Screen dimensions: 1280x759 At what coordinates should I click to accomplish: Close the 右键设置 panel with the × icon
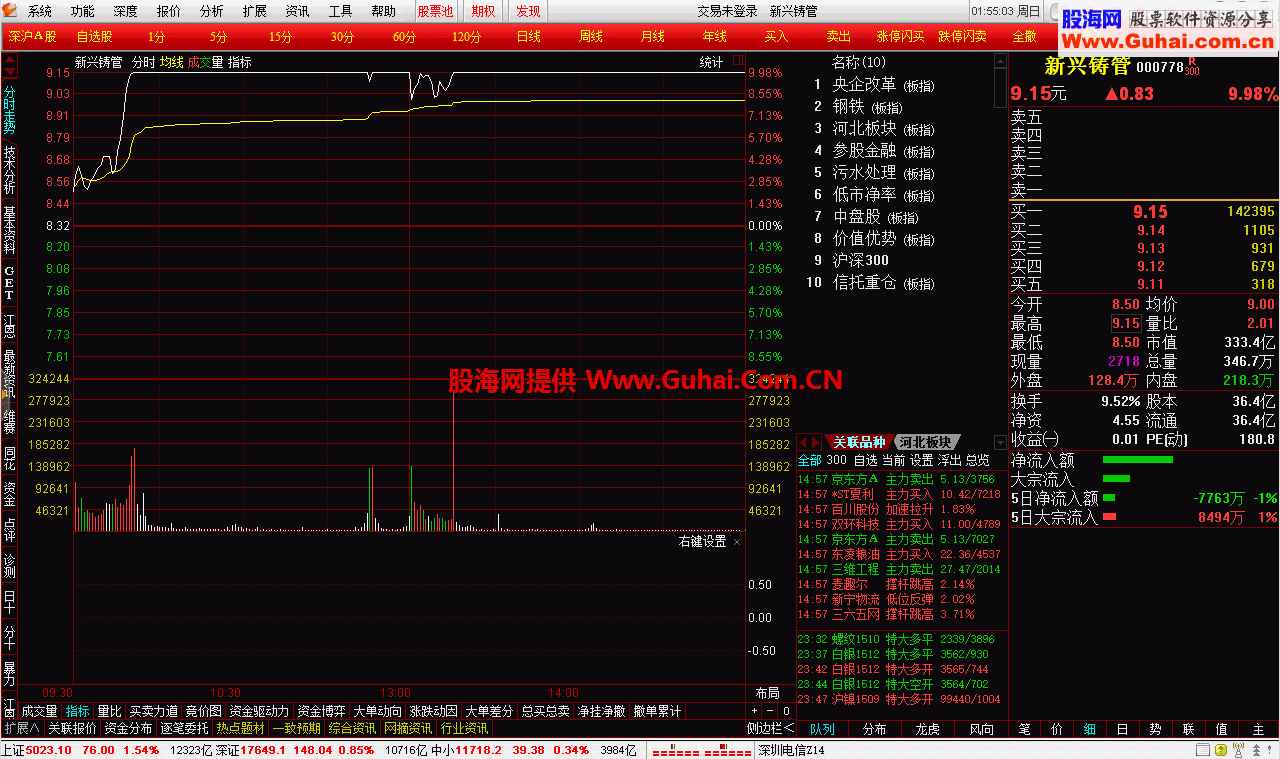tap(737, 542)
